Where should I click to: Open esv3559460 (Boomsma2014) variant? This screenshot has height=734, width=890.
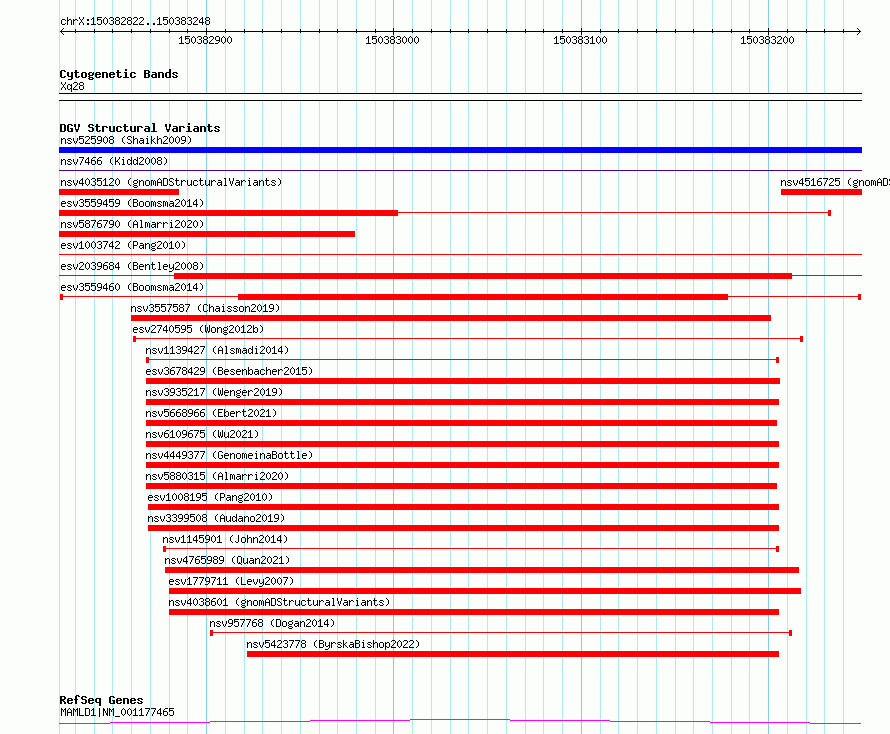pos(132,287)
